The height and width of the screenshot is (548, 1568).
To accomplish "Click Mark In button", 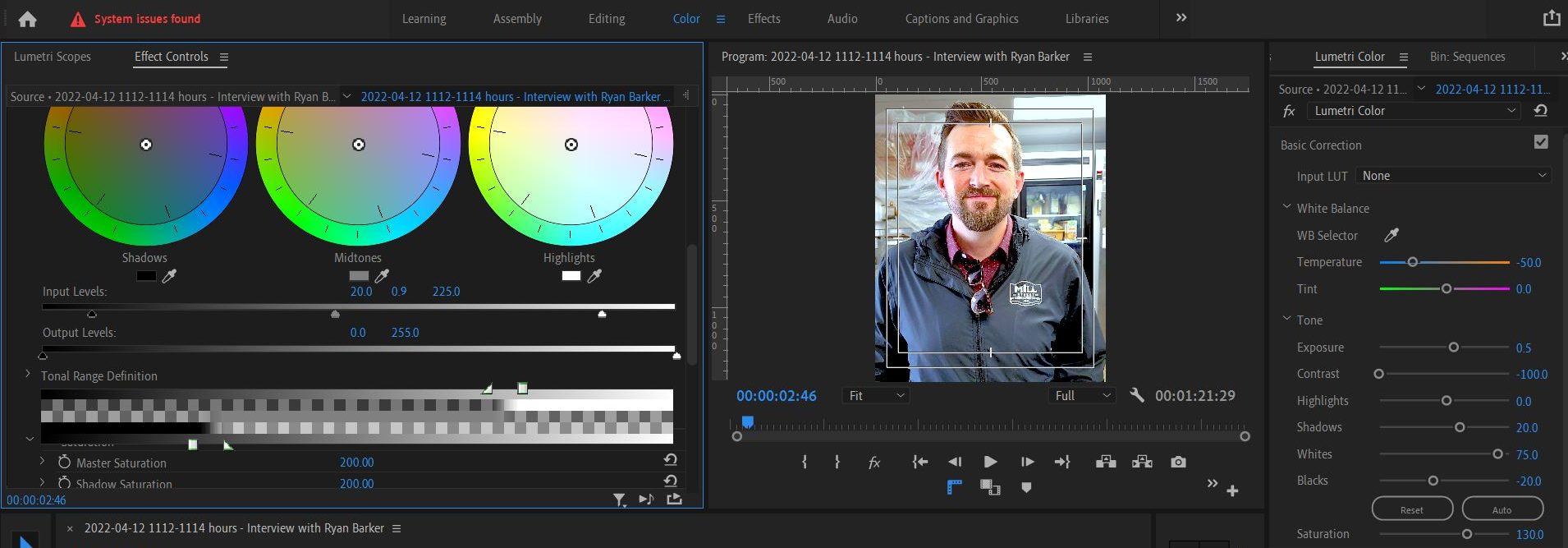I will point(805,463).
